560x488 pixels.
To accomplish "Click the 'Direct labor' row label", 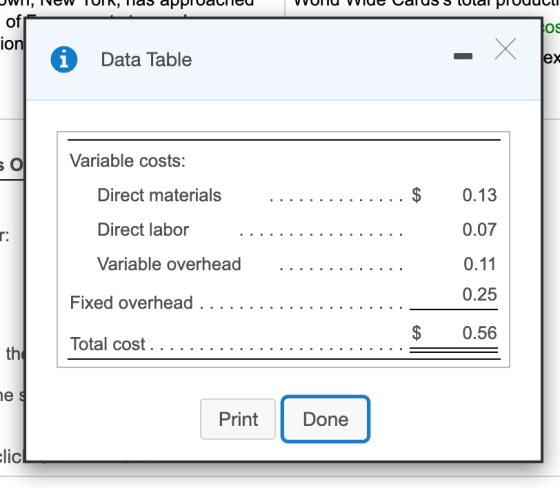I will (x=143, y=229).
